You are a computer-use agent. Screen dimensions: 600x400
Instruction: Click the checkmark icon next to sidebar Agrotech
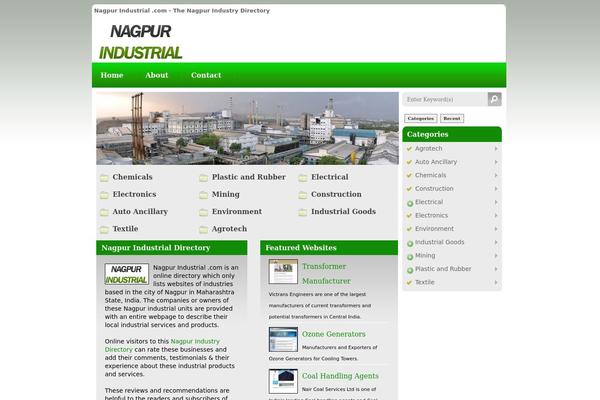tap(409, 149)
